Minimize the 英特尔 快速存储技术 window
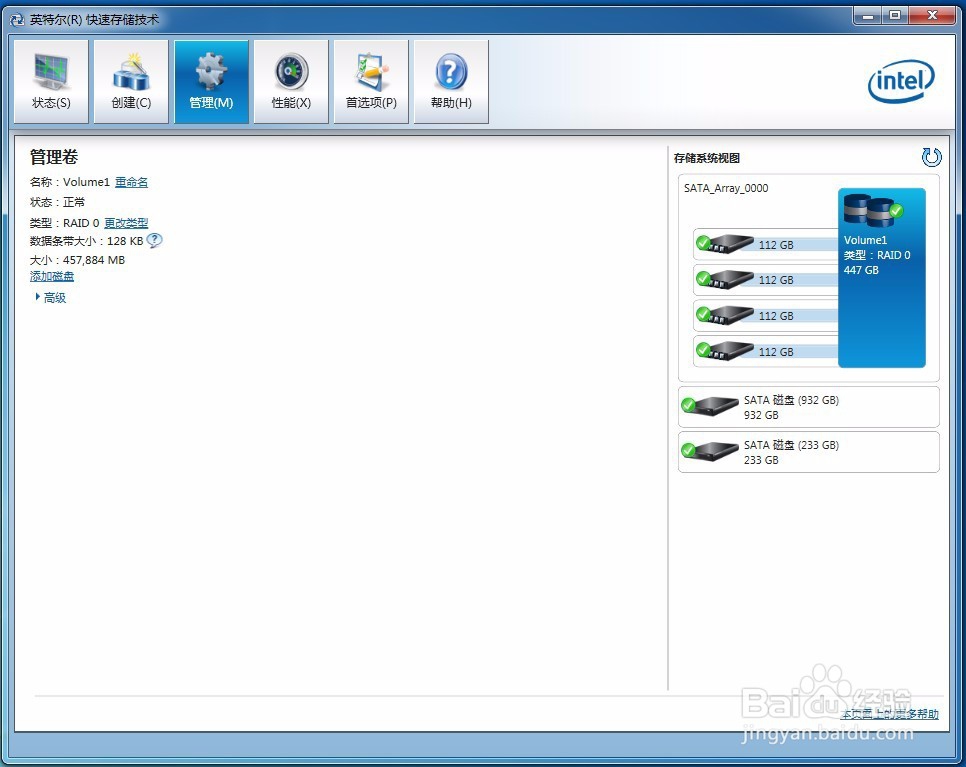Viewport: 966px width, 767px height. coord(867,15)
